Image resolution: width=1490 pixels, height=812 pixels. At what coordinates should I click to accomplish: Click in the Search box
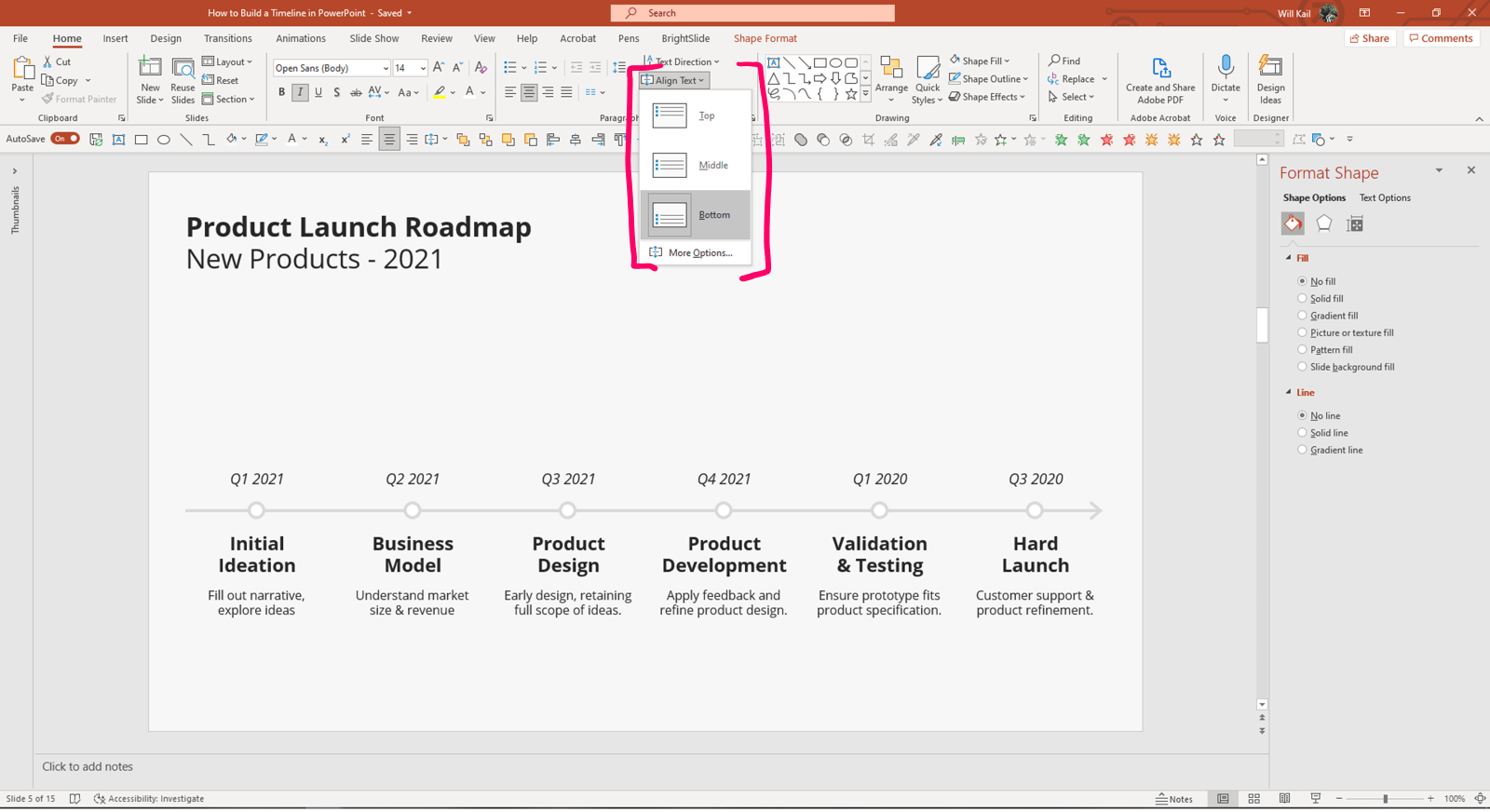(x=752, y=13)
